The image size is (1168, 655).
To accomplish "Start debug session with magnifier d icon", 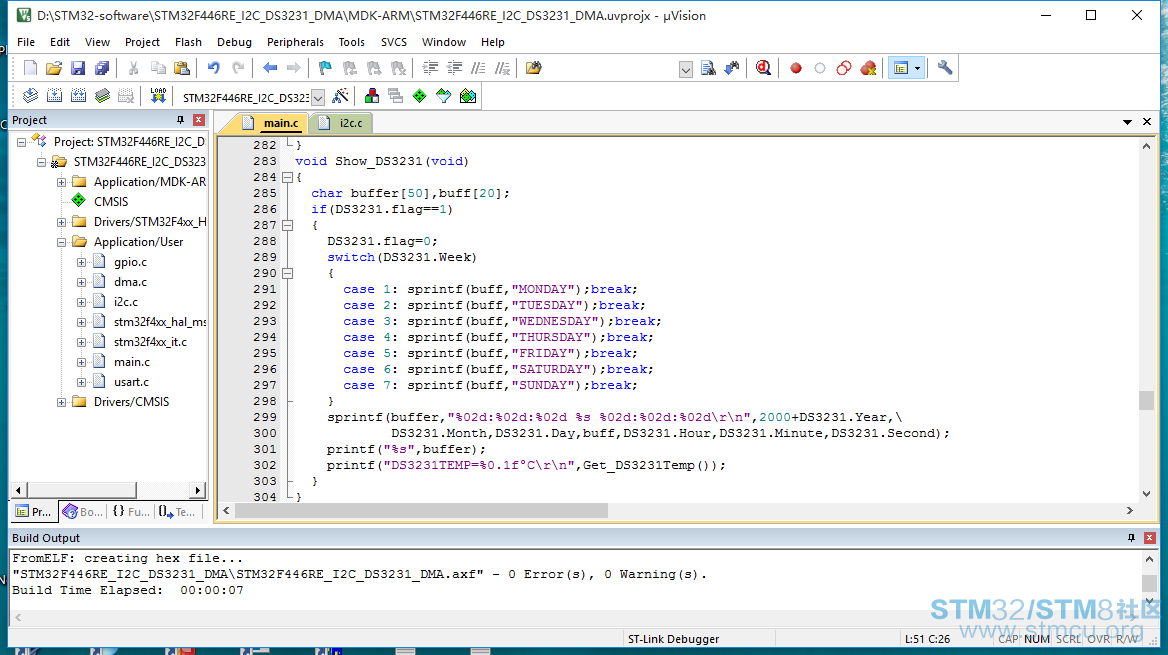I will (x=763, y=69).
